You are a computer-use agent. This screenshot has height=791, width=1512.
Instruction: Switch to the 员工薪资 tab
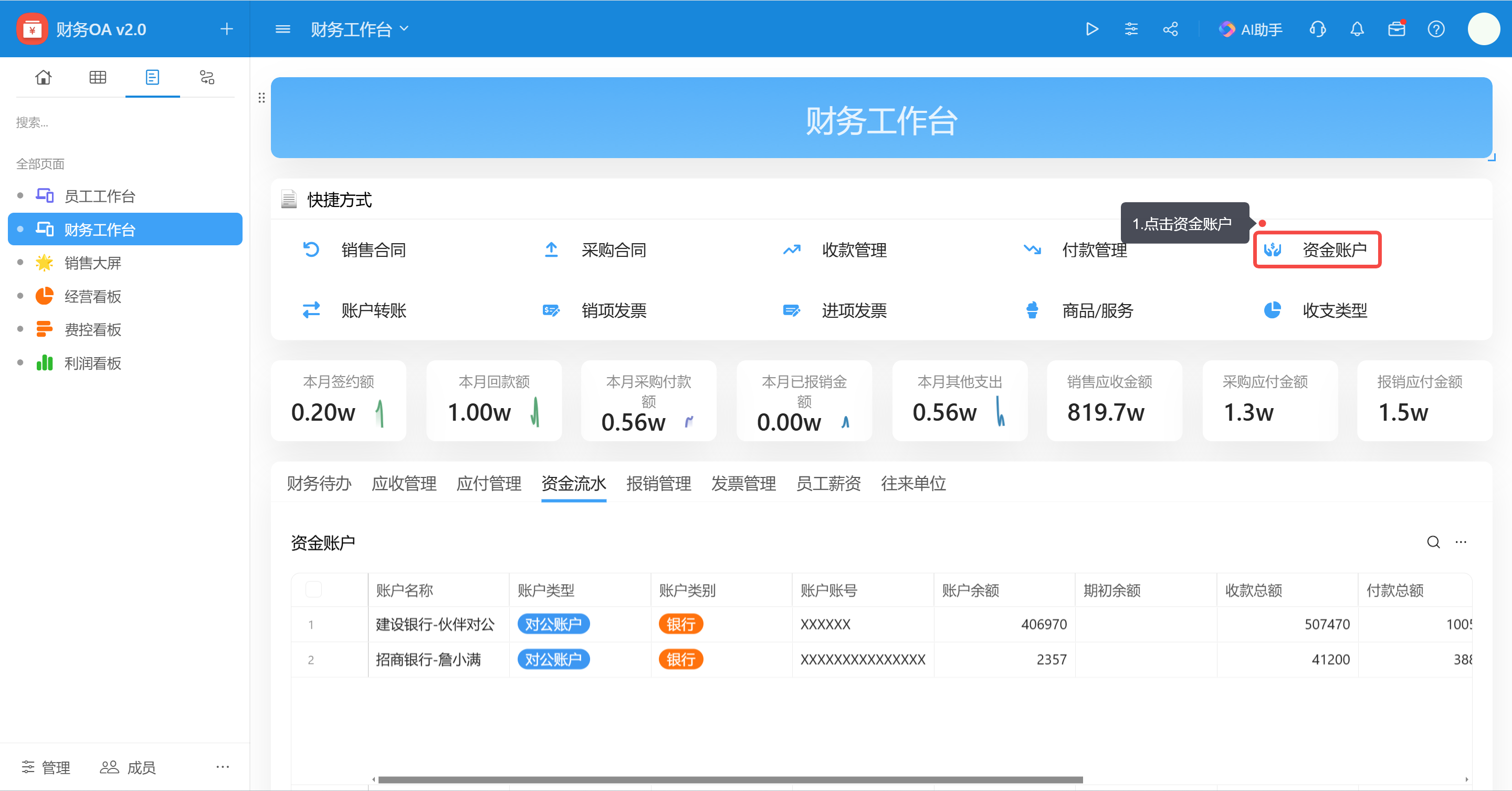click(x=828, y=483)
